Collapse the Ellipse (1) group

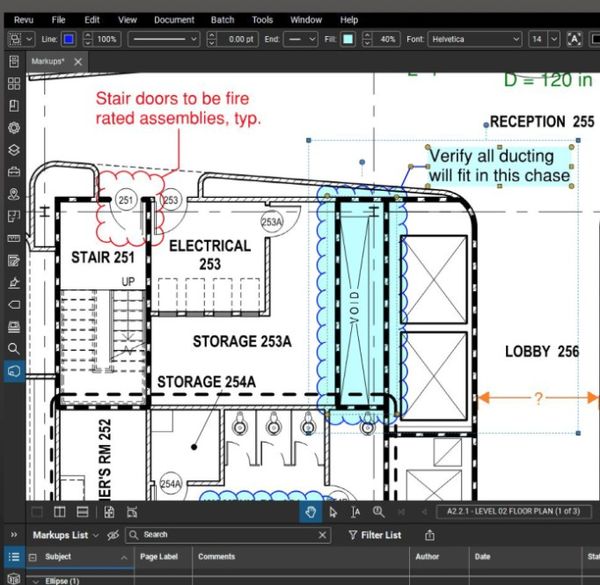pos(36,581)
